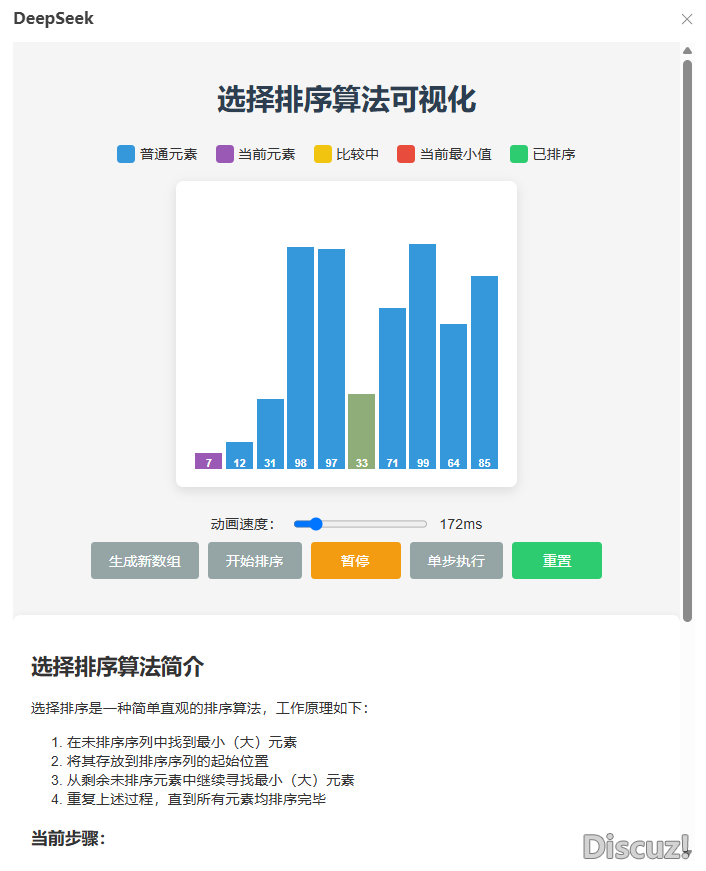Screen dimensions: 706x871
Task: Click the scrollbar up arrow
Action: coord(687,51)
